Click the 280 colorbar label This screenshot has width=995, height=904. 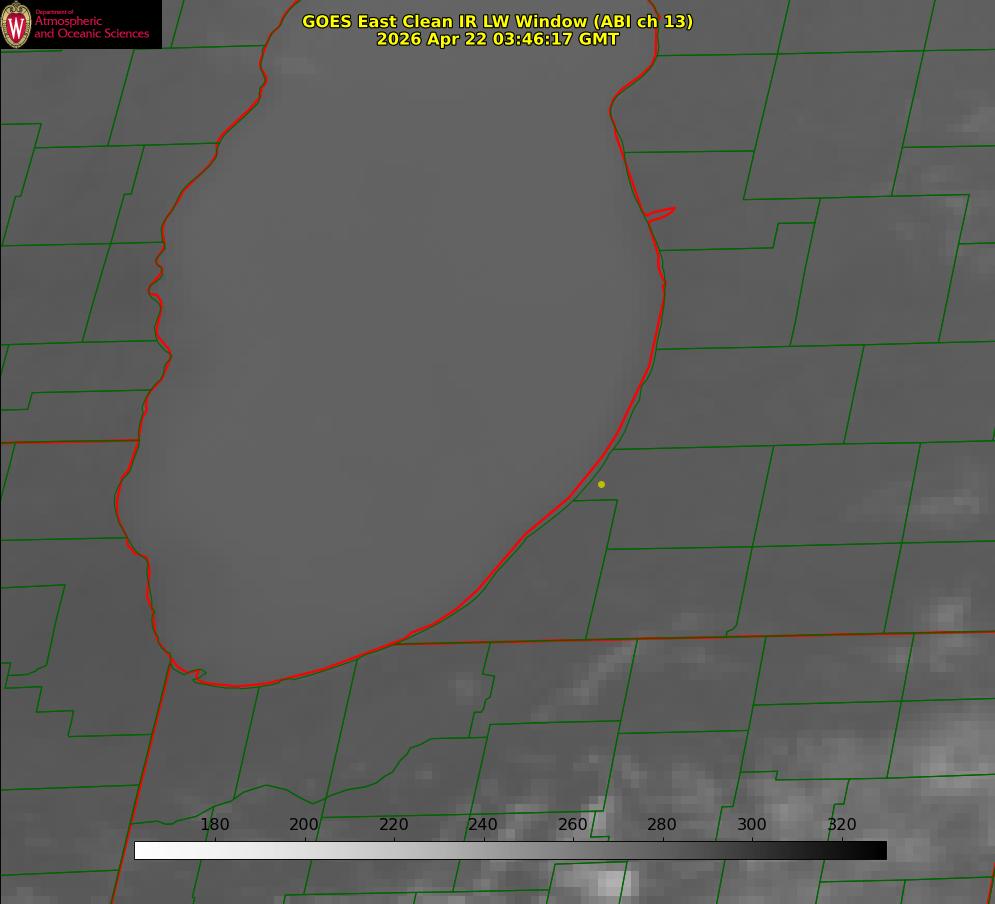[662, 824]
